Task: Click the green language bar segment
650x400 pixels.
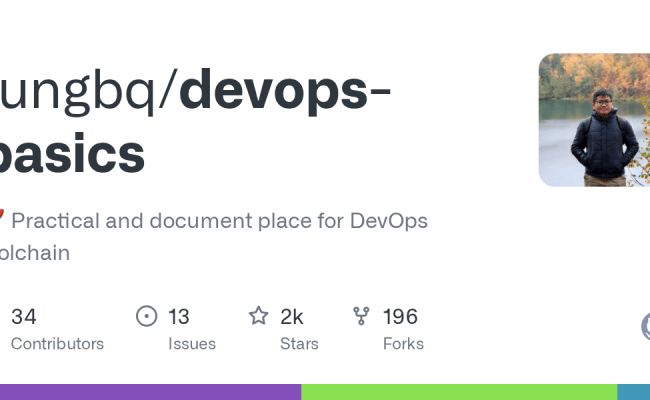Action: tap(459, 392)
